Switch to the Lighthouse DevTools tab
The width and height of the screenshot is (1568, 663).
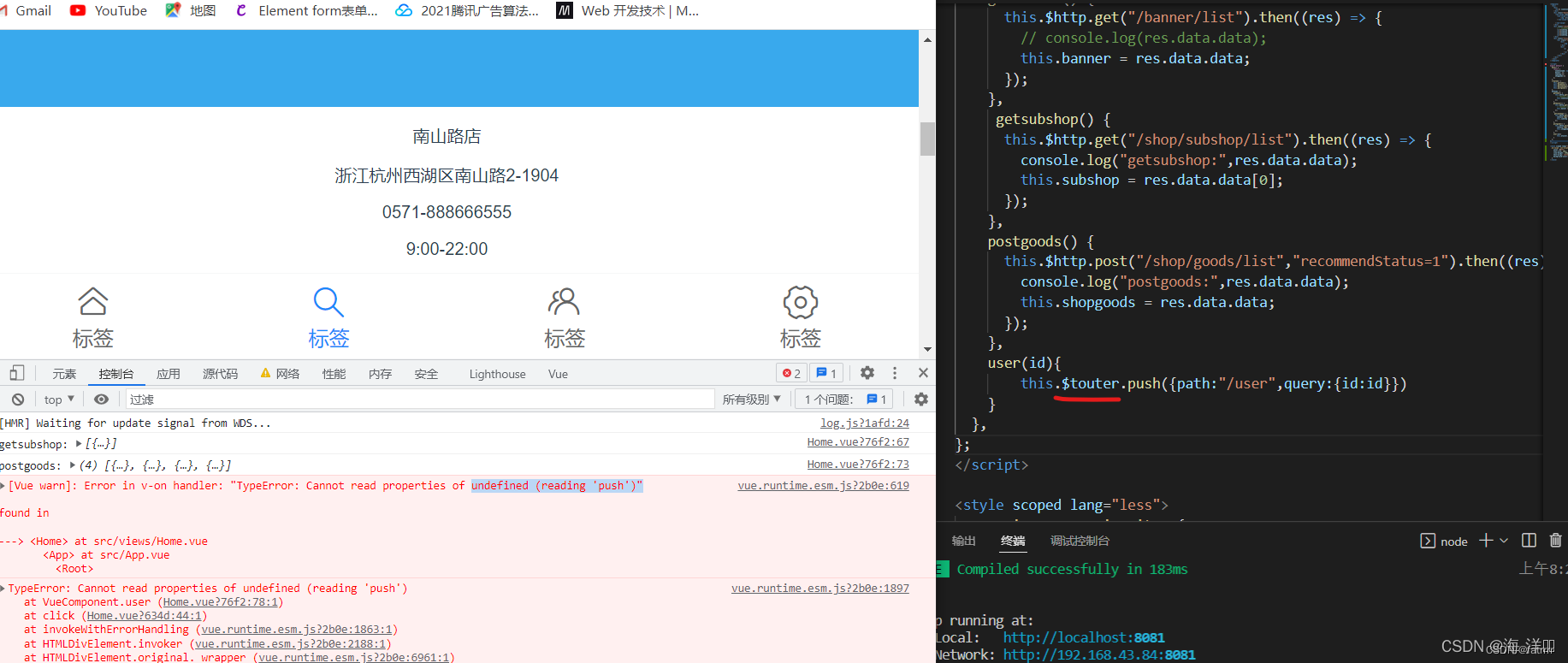(497, 374)
